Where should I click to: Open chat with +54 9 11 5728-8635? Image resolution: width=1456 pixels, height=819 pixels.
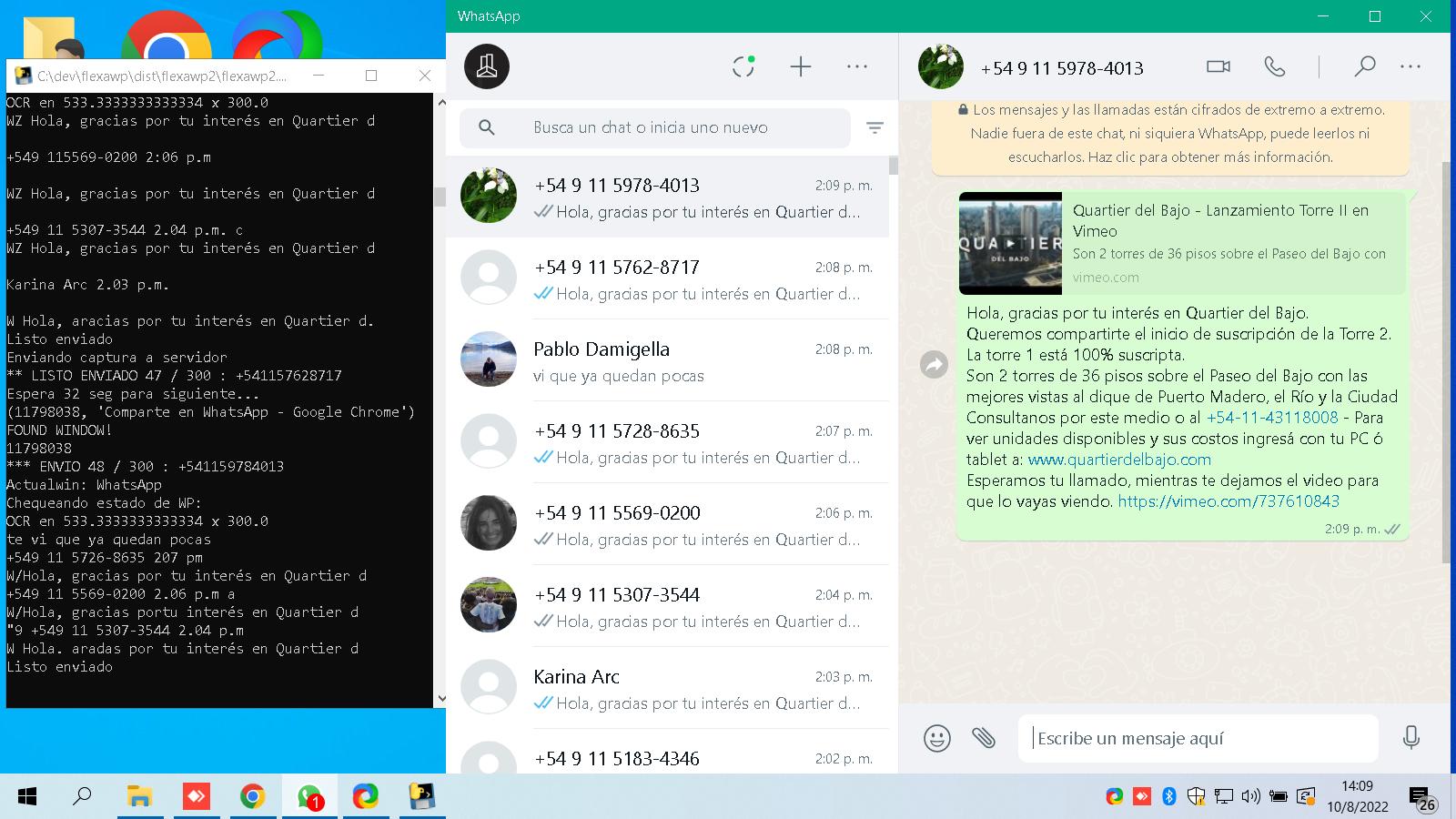[667, 442]
